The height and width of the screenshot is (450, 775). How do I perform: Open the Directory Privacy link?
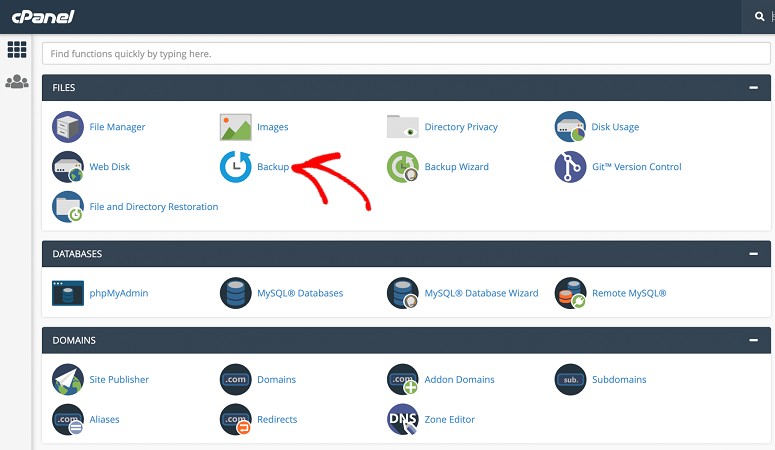pos(461,127)
